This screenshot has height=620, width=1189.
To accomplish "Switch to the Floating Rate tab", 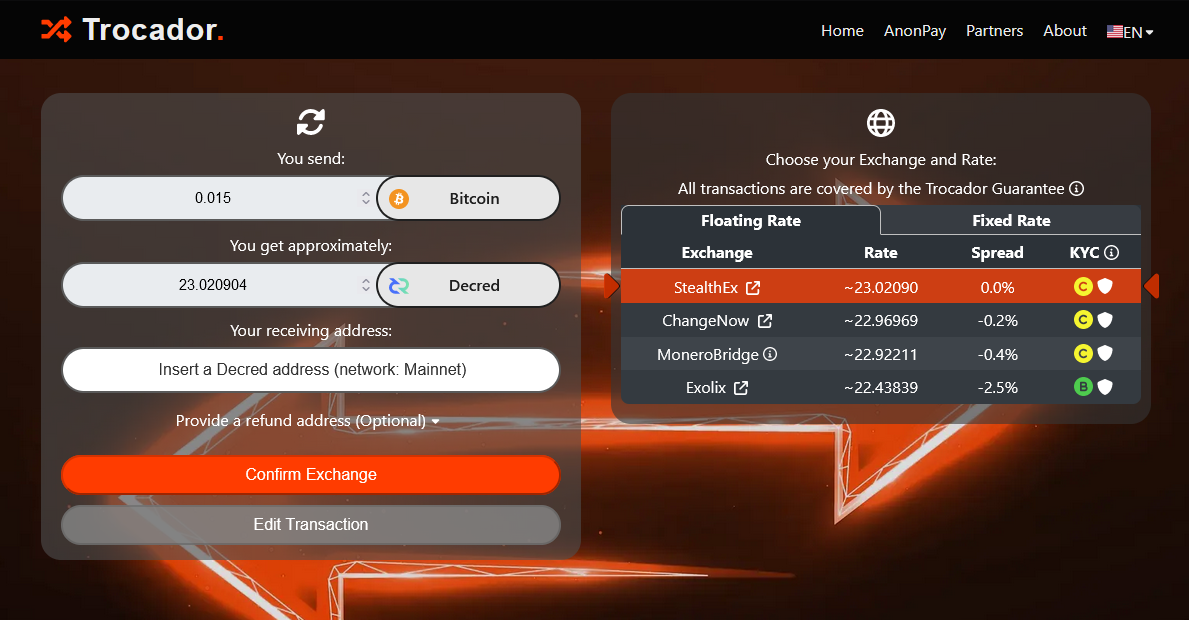I will pos(751,221).
